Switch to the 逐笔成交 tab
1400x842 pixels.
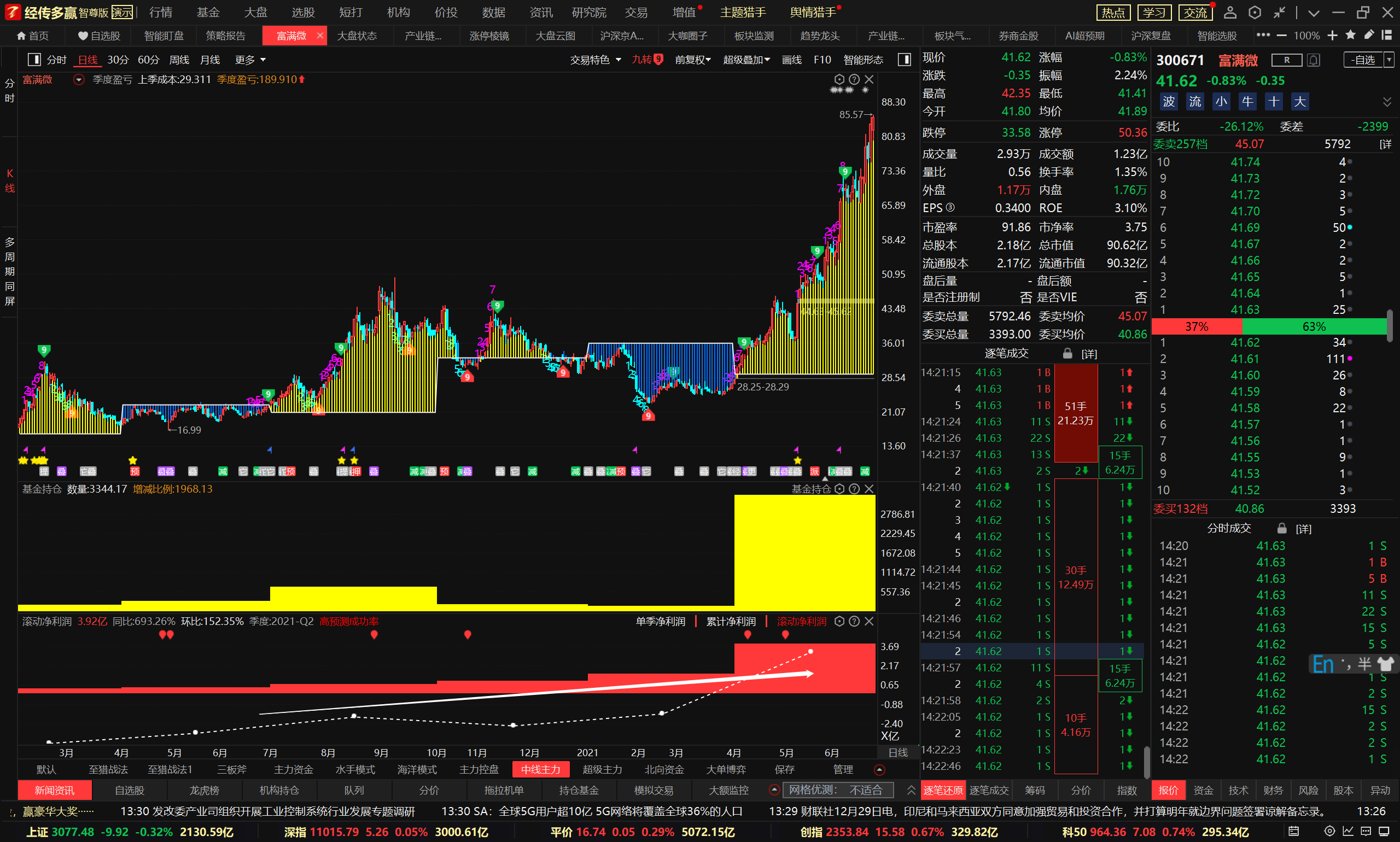click(x=988, y=790)
